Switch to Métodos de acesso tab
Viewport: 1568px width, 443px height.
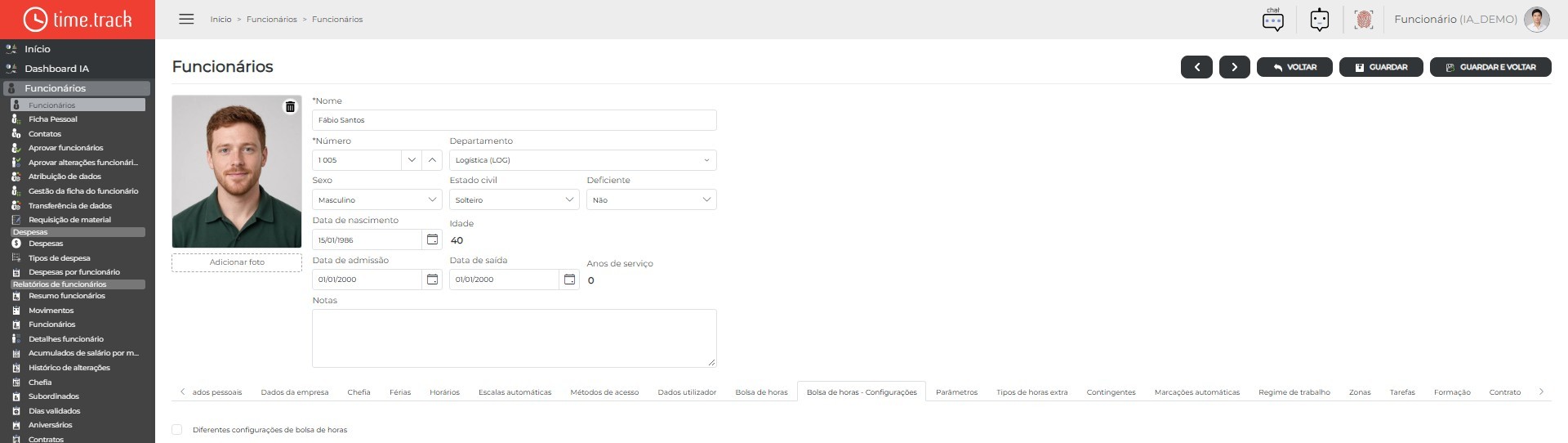tap(604, 392)
